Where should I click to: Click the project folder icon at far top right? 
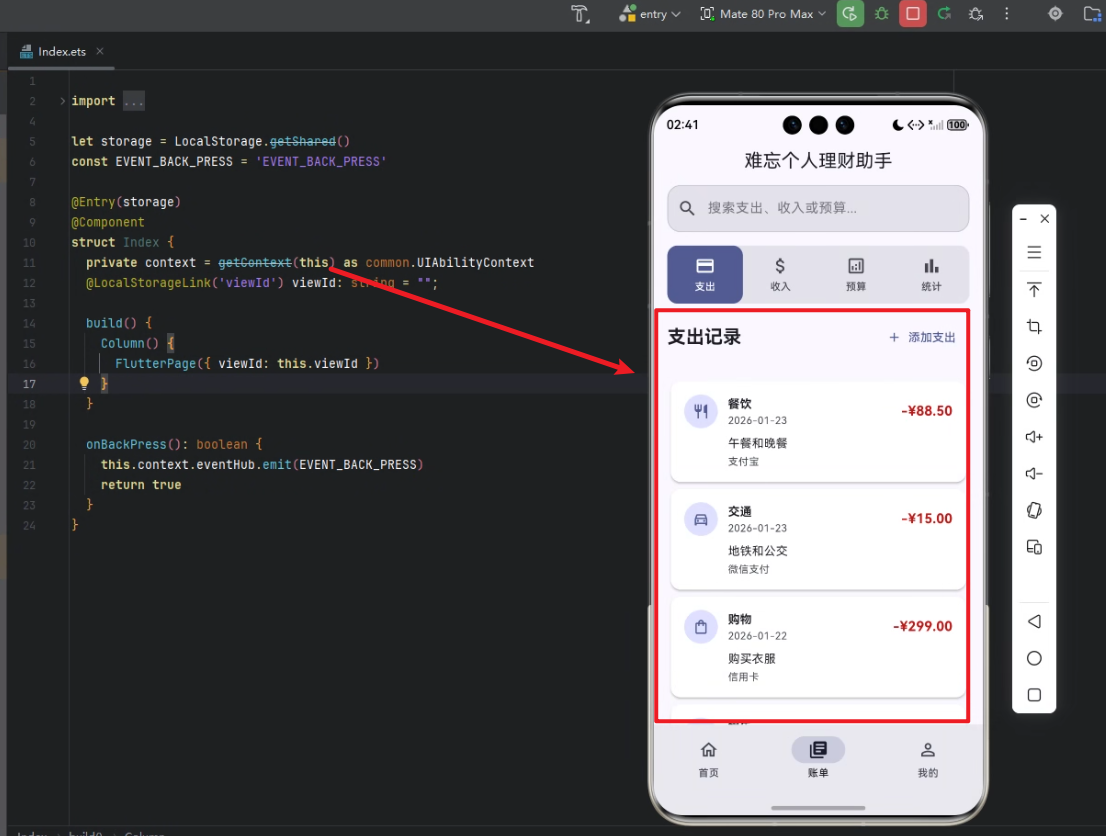click(x=1092, y=14)
